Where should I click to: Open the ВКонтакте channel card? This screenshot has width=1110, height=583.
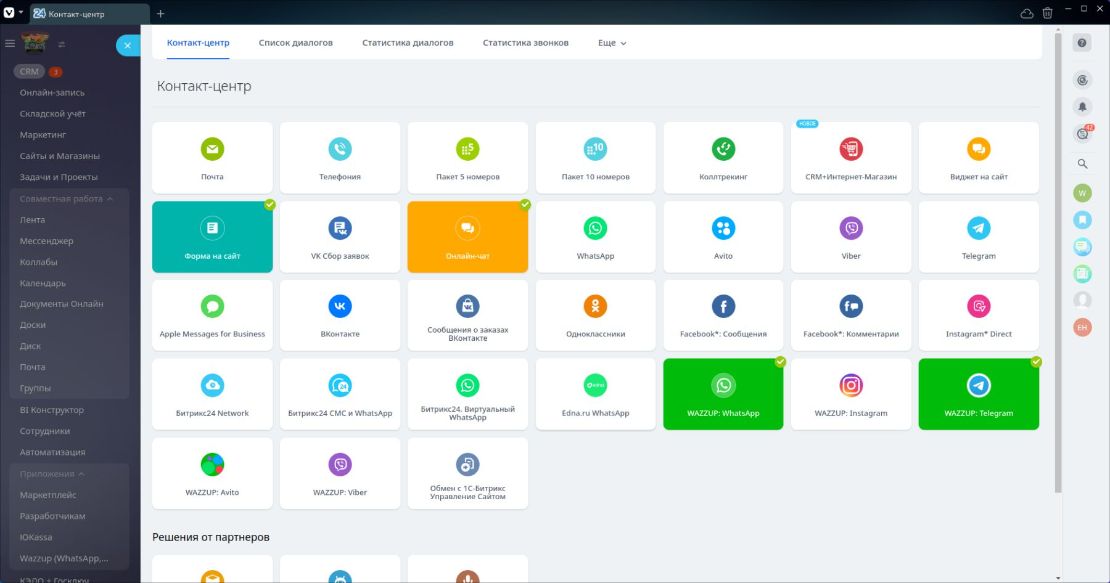pyautogui.click(x=340, y=316)
